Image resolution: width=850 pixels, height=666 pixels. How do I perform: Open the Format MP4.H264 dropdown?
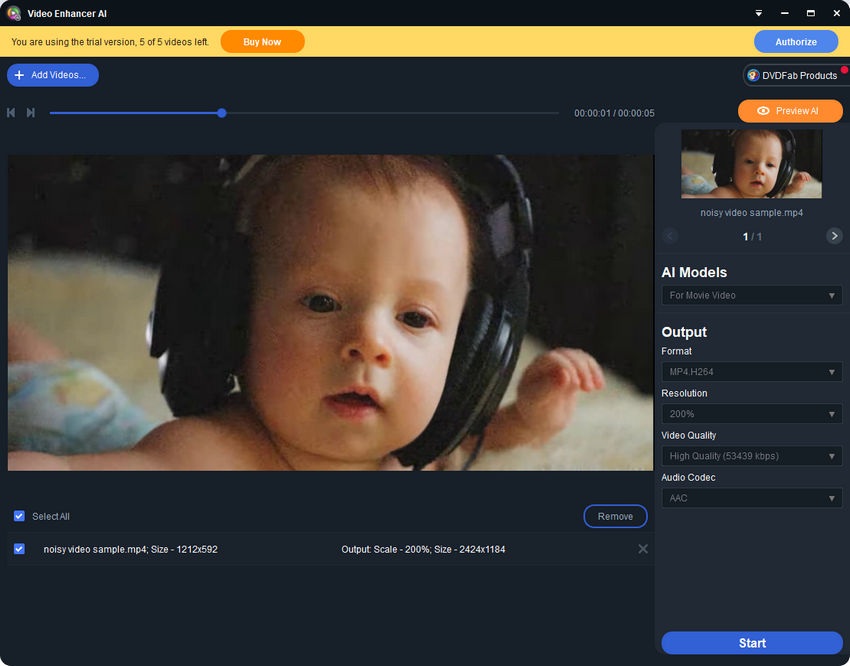pyautogui.click(x=751, y=372)
